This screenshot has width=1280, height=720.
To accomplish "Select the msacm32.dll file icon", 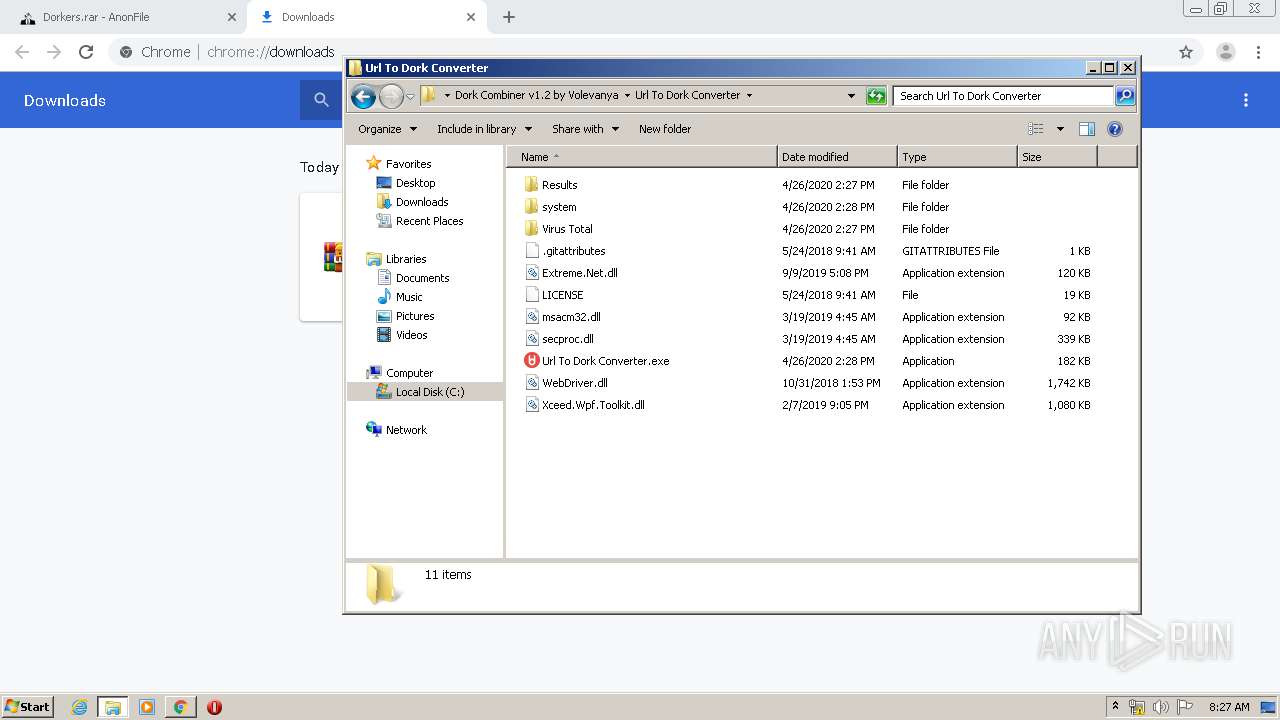I will 532,317.
